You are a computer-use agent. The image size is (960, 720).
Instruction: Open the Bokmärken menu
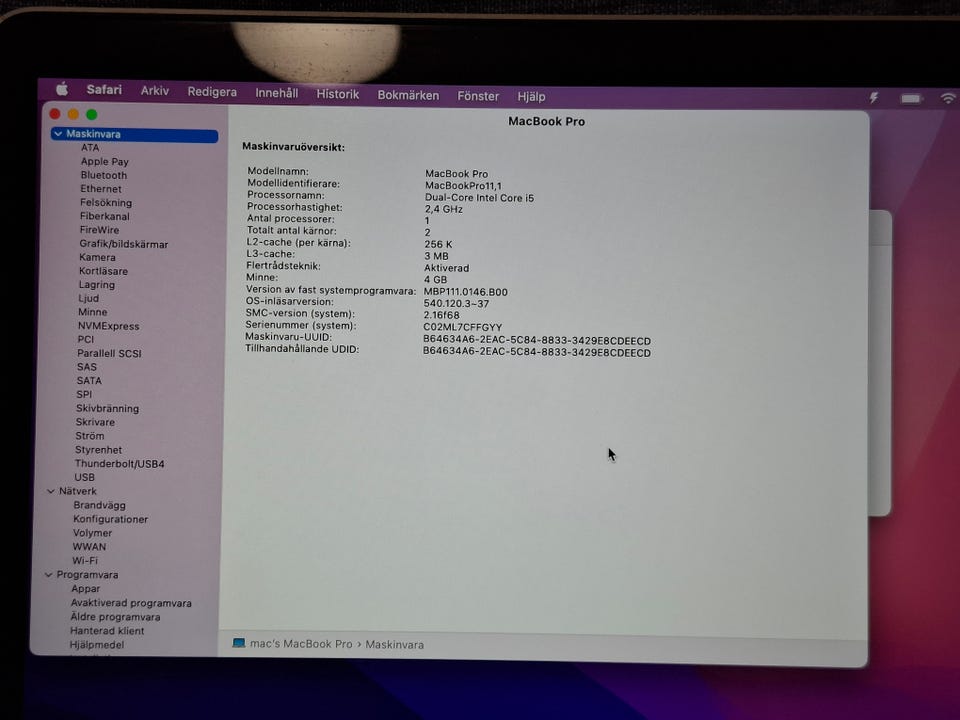[408, 95]
